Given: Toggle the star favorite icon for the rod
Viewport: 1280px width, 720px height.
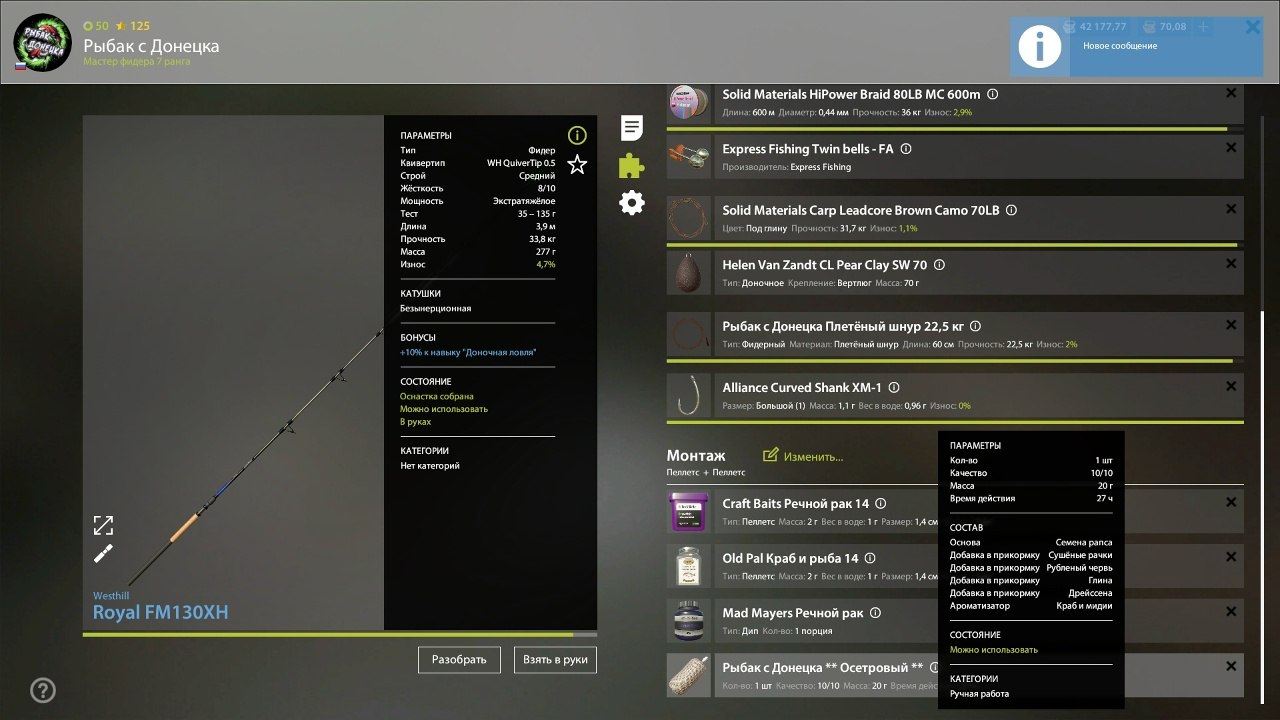Looking at the screenshot, I should [577, 165].
